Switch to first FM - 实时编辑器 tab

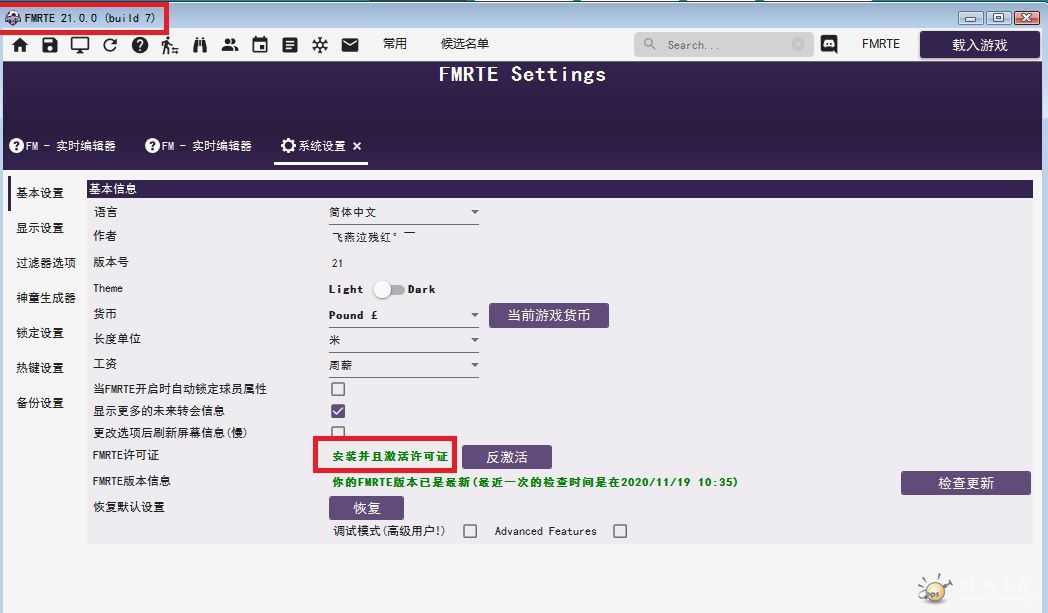tap(63, 146)
